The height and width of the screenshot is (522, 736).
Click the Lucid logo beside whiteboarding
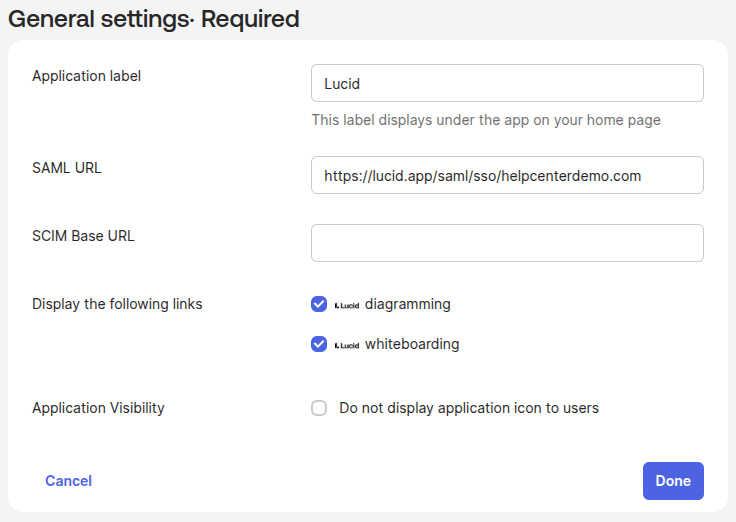point(347,345)
